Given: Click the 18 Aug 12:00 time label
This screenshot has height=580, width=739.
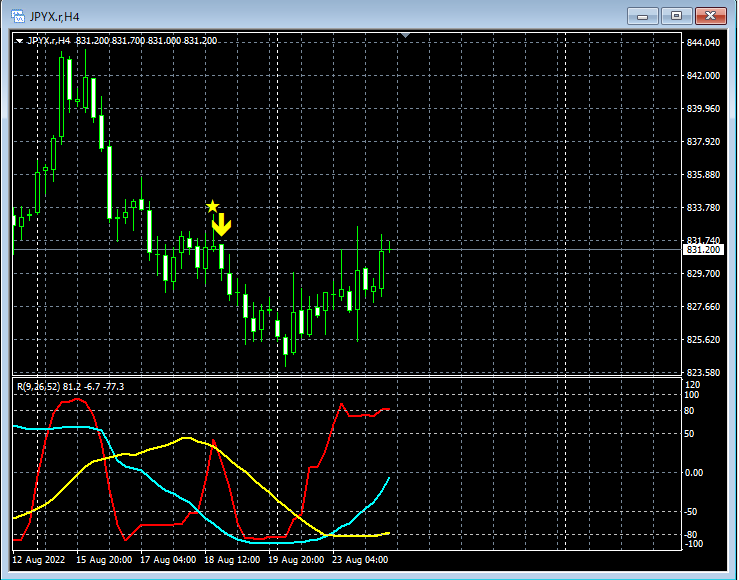Looking at the screenshot, I should [x=232, y=560].
